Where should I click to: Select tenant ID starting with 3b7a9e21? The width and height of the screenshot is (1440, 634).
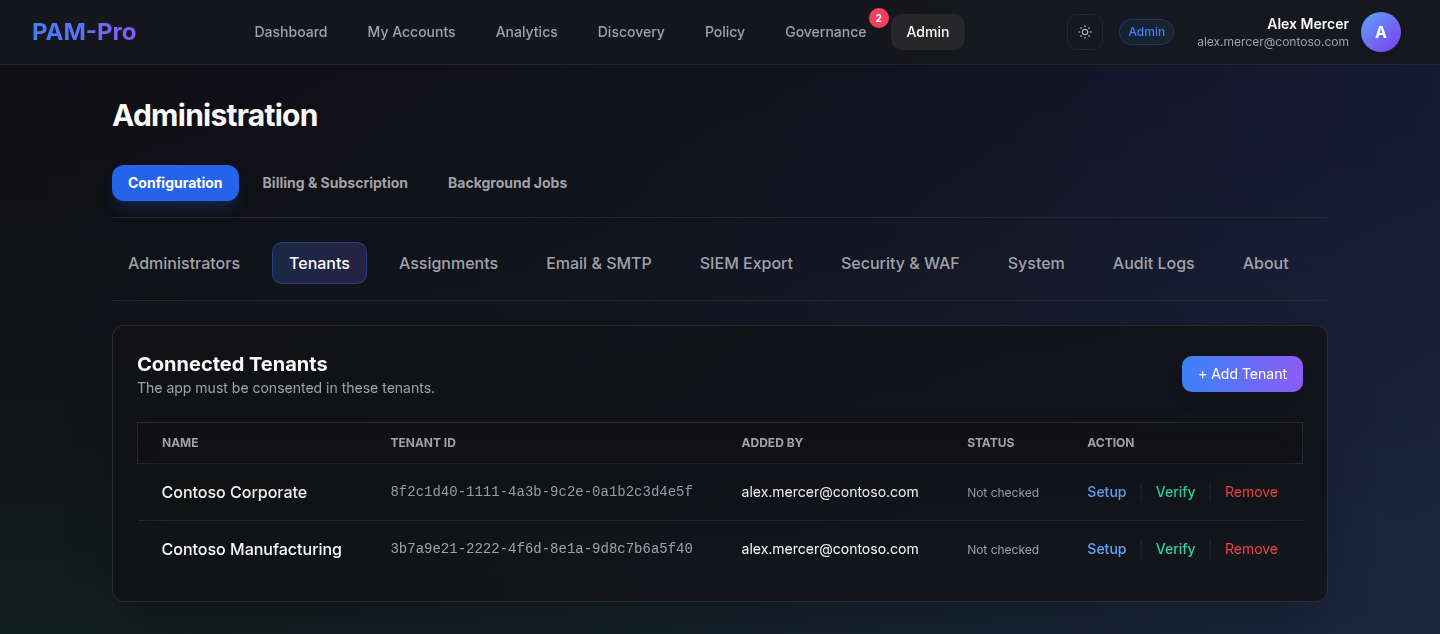coord(542,549)
